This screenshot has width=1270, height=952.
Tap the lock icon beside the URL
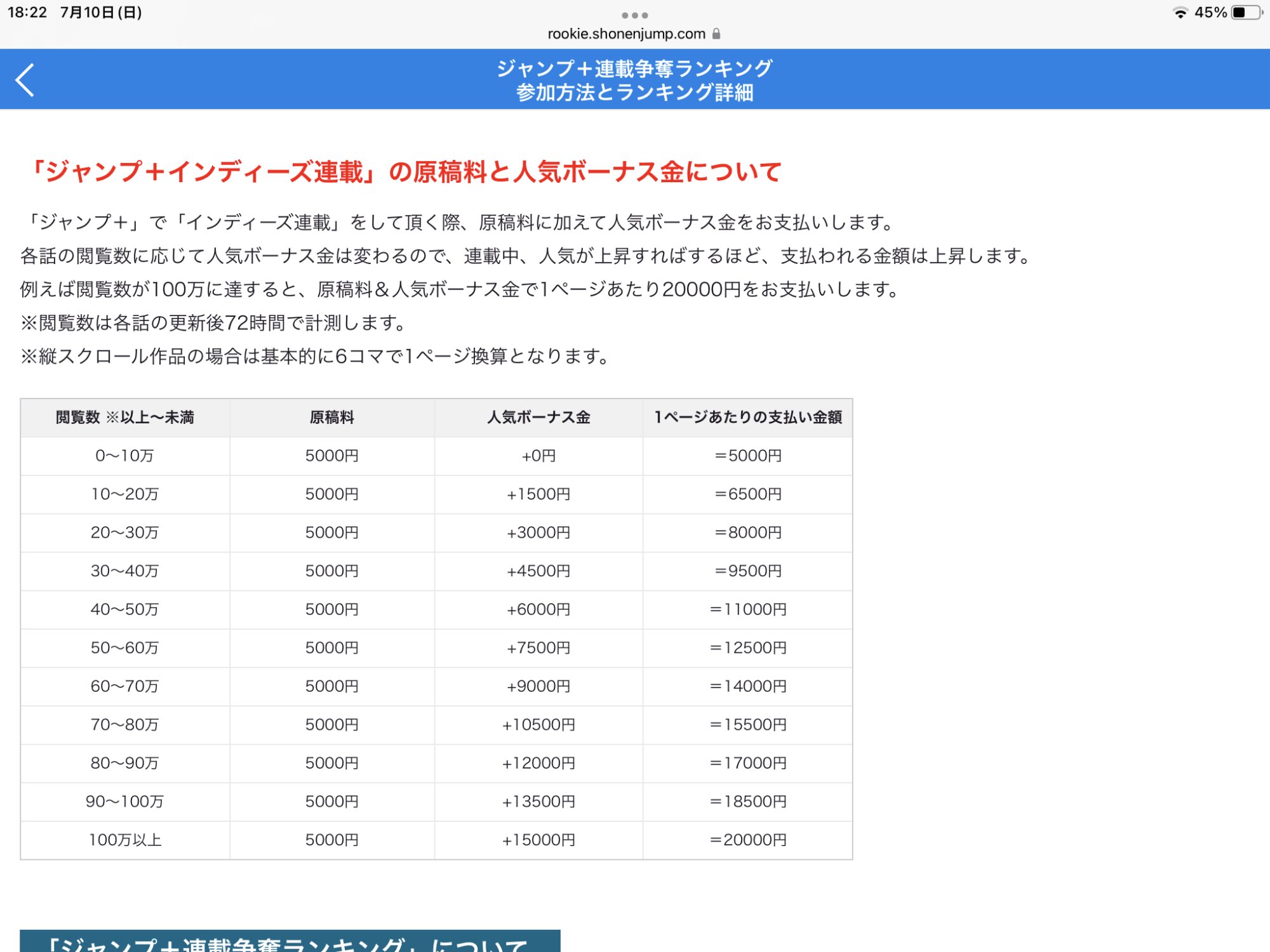tap(716, 34)
